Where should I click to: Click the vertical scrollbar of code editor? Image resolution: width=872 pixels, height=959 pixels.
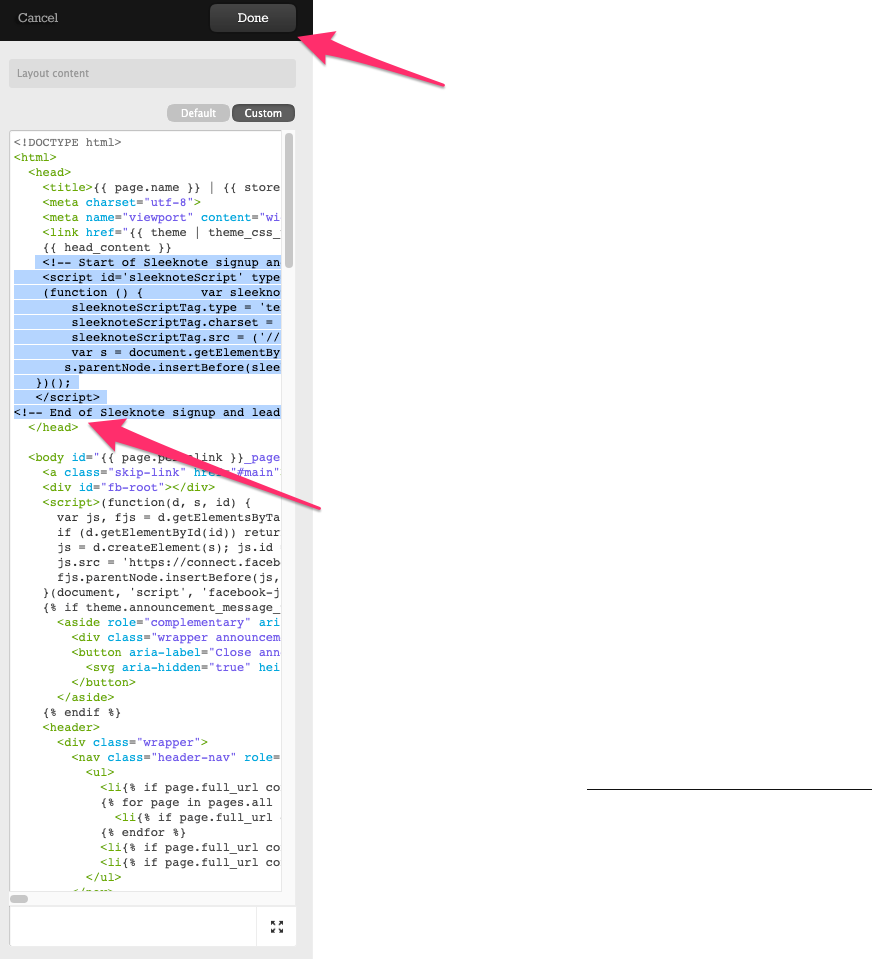[289, 201]
